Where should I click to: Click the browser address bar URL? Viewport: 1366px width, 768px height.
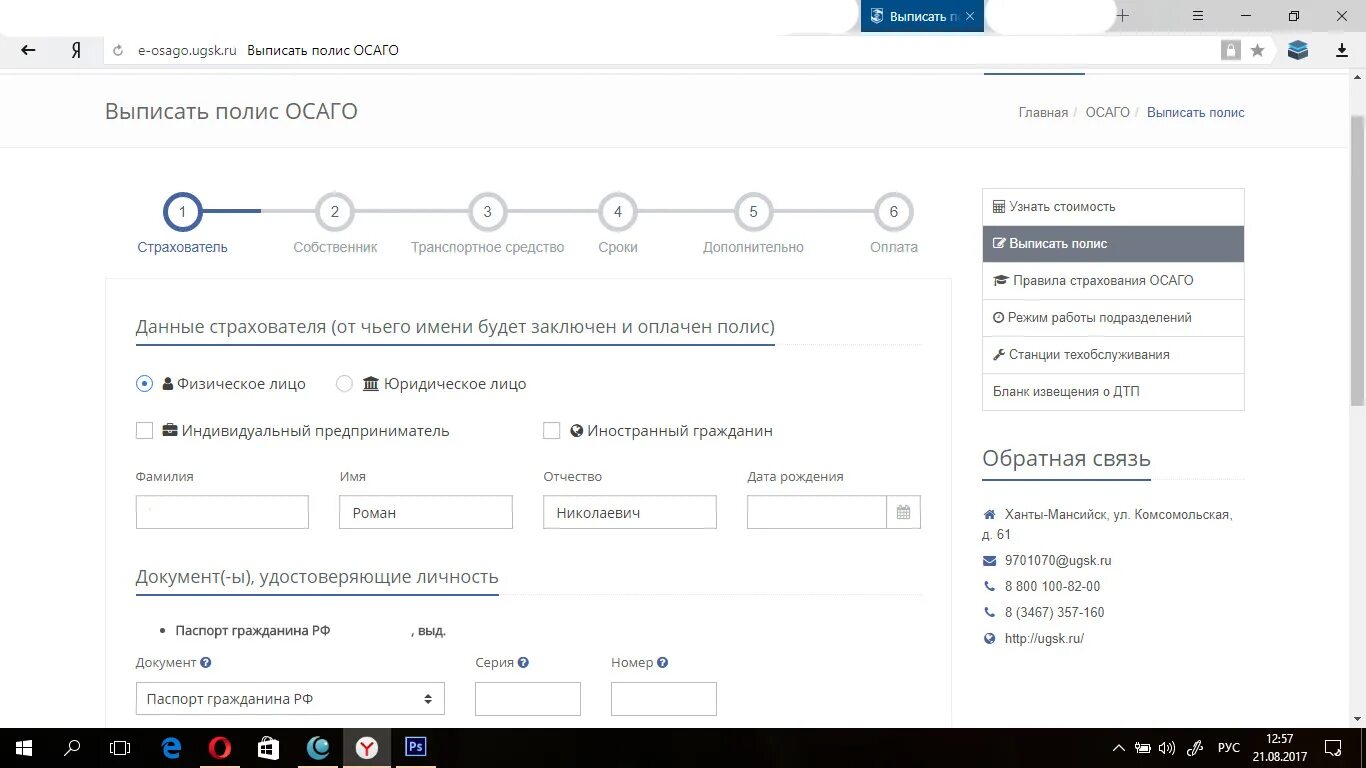(187, 50)
